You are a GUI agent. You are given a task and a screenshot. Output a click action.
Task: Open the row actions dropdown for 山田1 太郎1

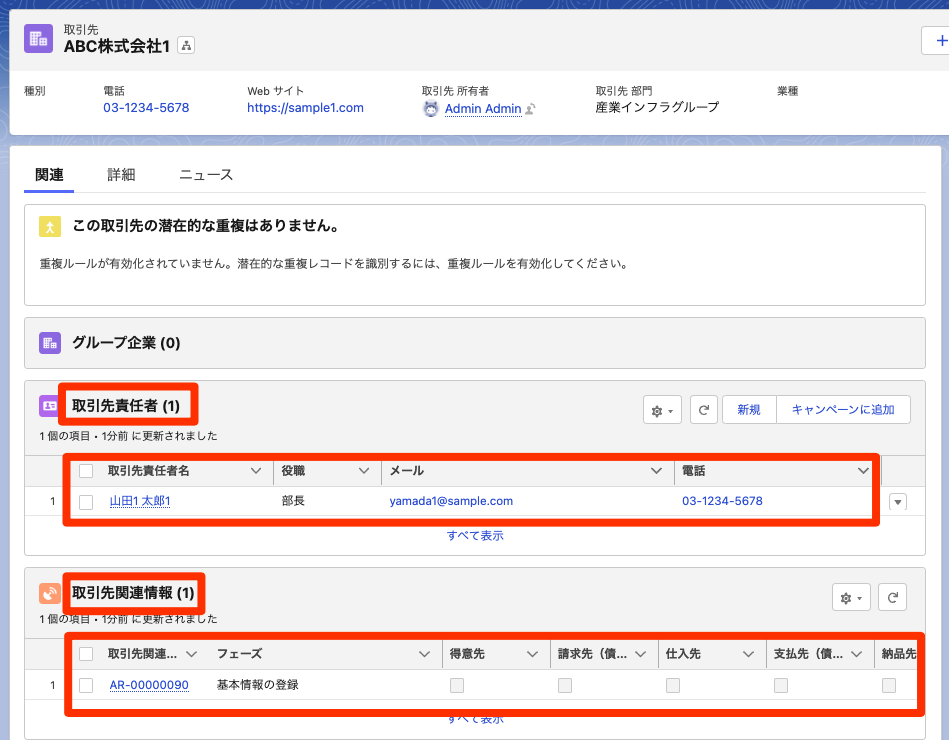tap(897, 501)
